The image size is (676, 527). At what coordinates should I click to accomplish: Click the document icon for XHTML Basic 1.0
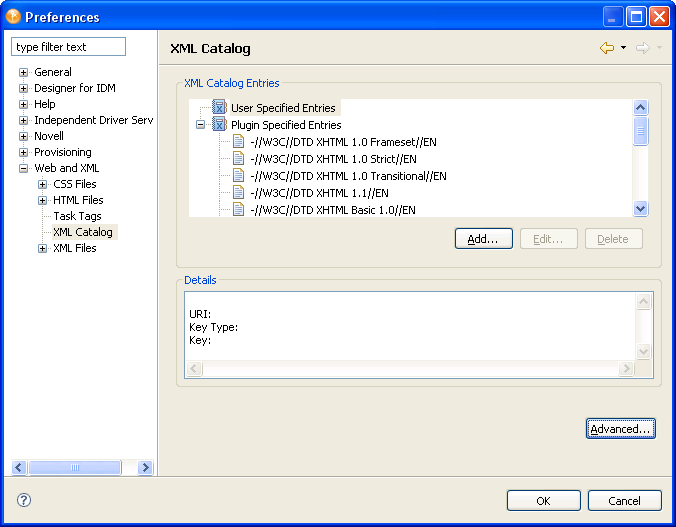click(238, 210)
